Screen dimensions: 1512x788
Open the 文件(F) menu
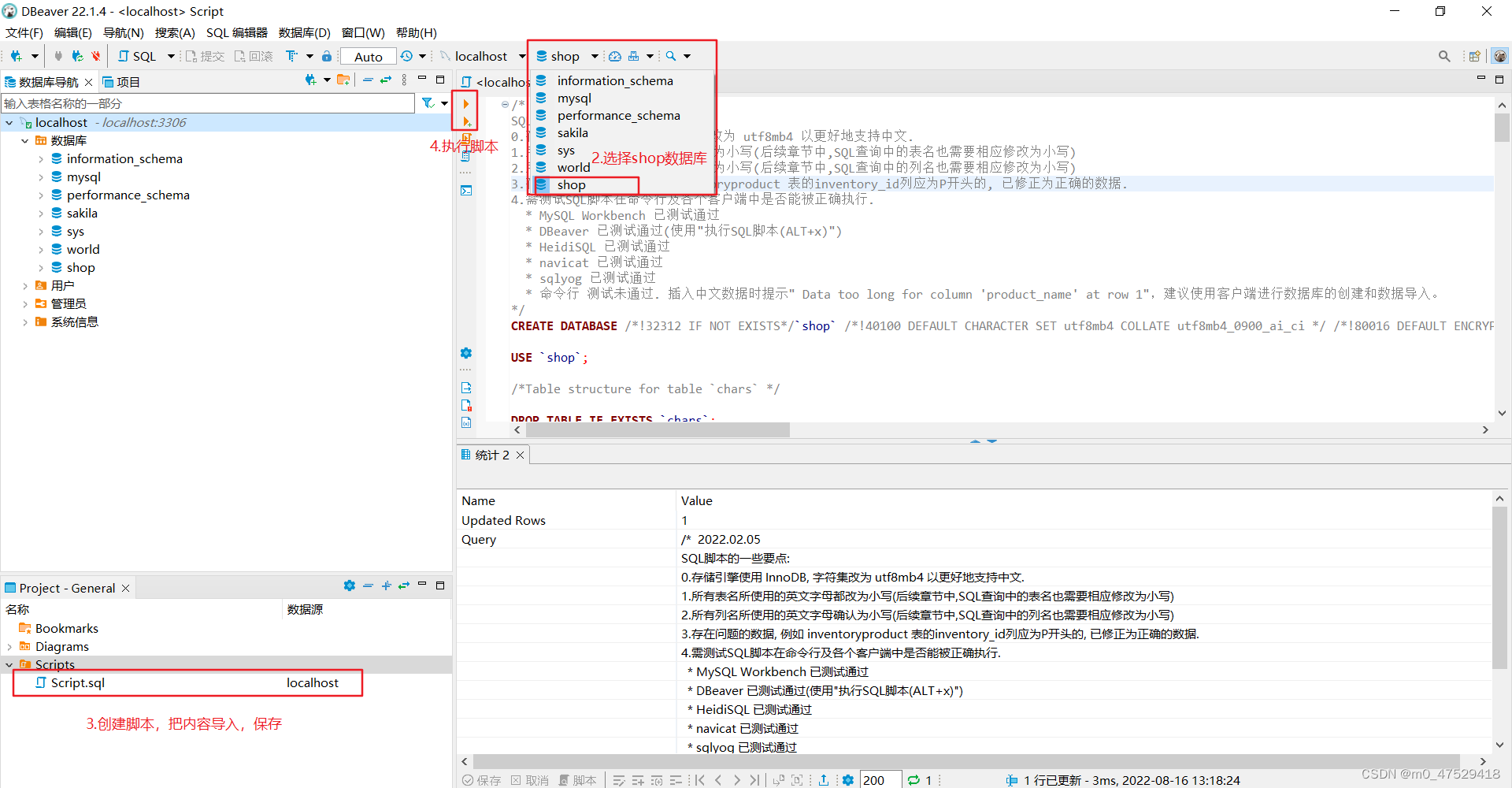coord(24,32)
